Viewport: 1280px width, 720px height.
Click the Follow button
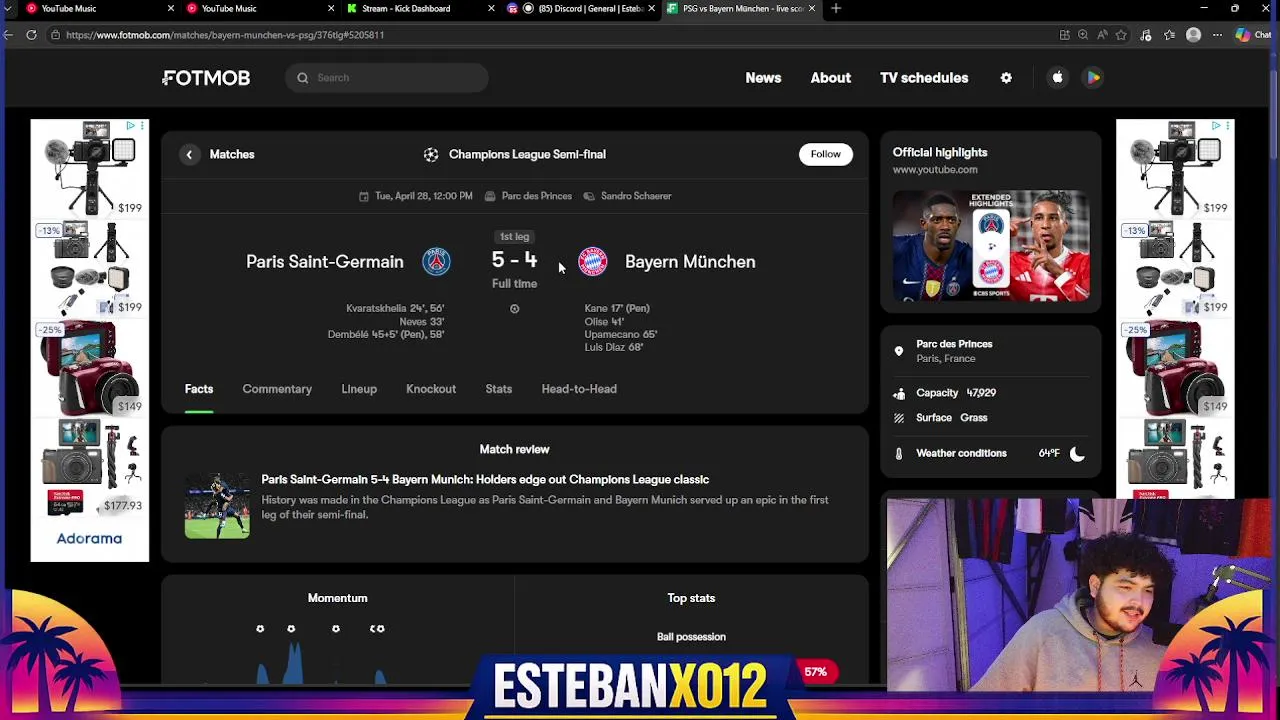click(826, 154)
